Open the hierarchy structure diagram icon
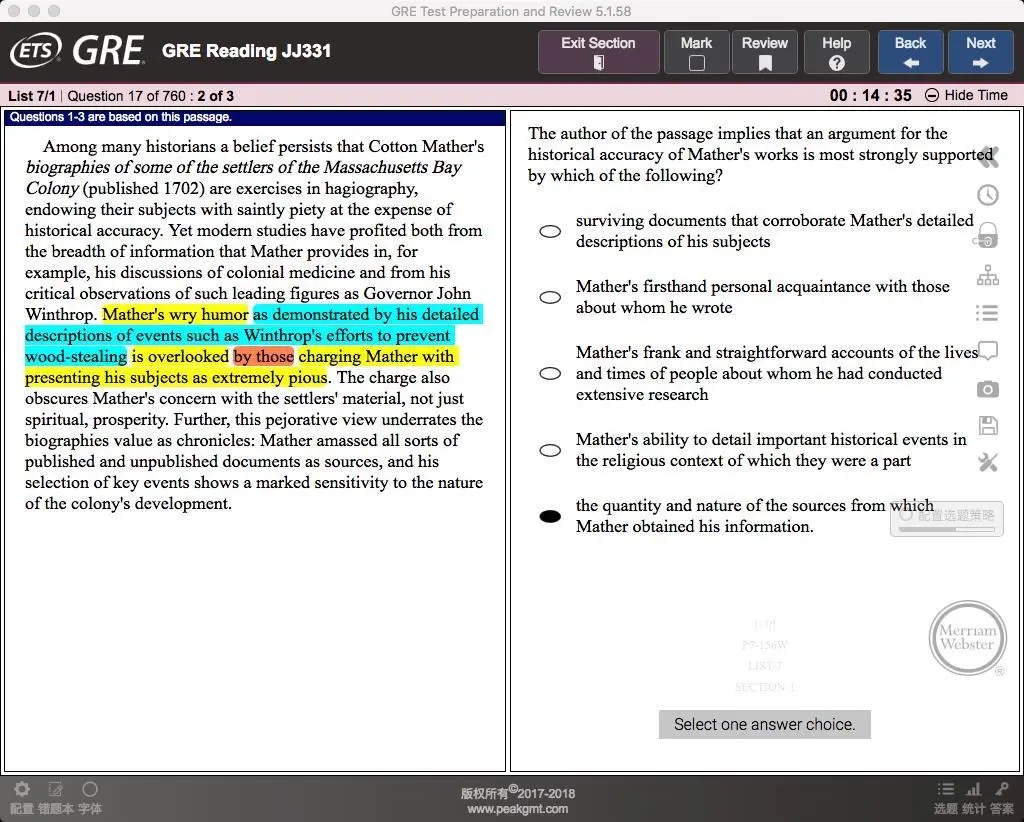Viewport: 1024px width, 822px height. (987, 276)
